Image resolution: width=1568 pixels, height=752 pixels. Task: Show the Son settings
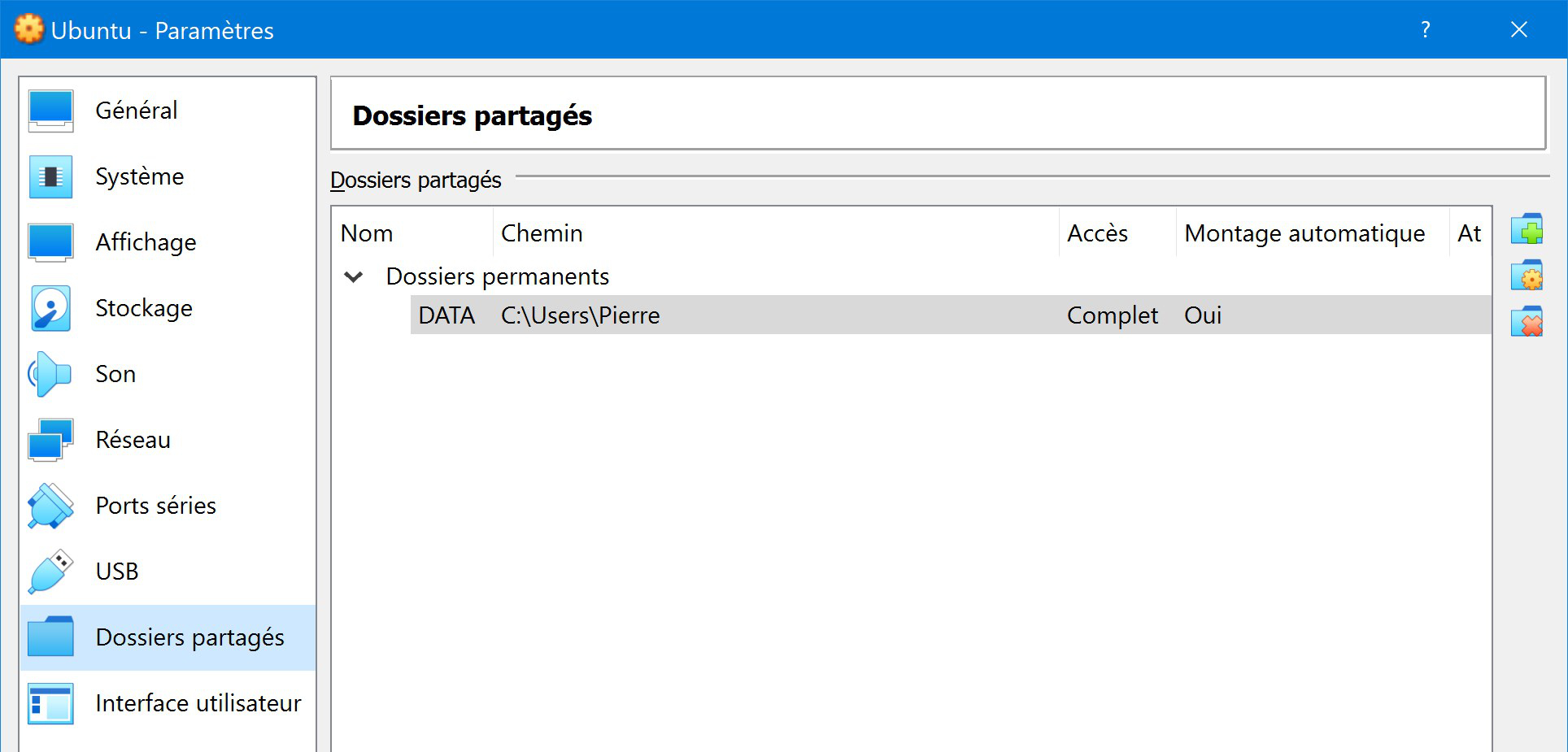coord(168,374)
